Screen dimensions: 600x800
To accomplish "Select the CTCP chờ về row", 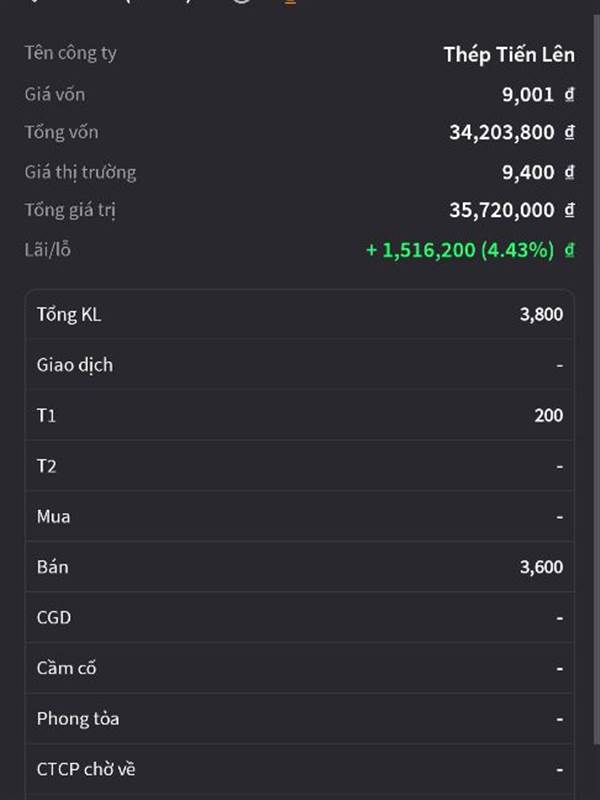I will [x=300, y=769].
